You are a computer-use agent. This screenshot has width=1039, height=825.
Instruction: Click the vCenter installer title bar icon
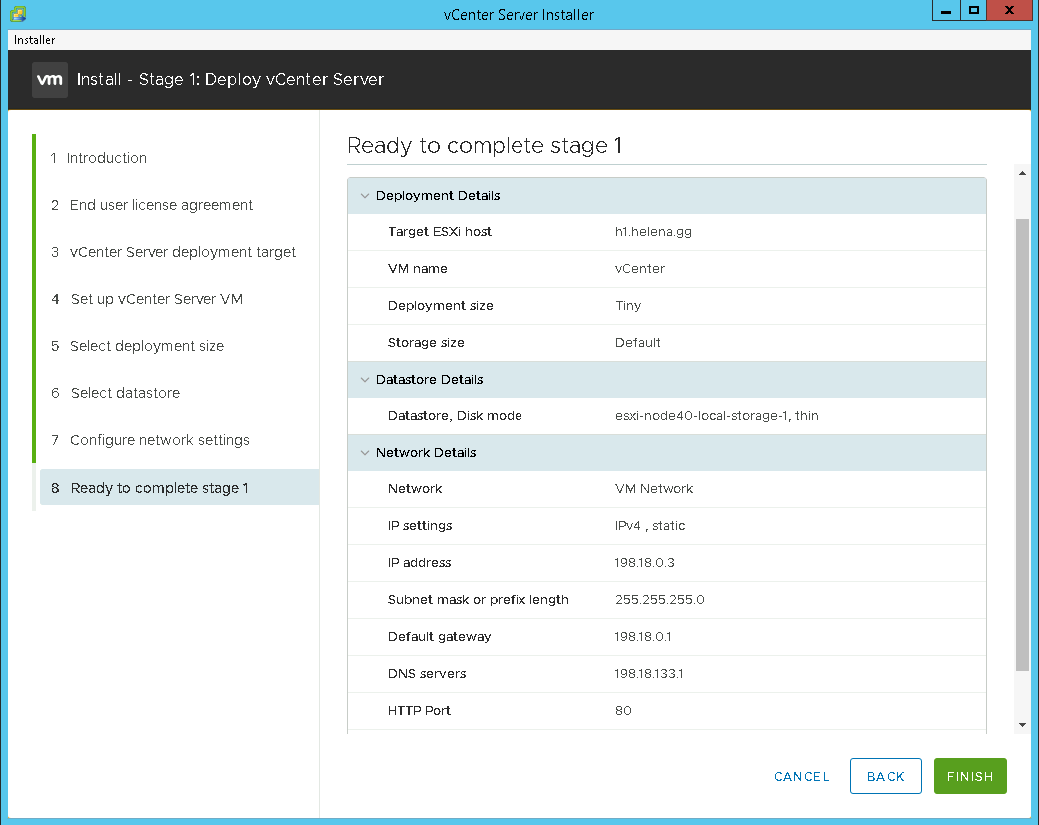click(18, 14)
